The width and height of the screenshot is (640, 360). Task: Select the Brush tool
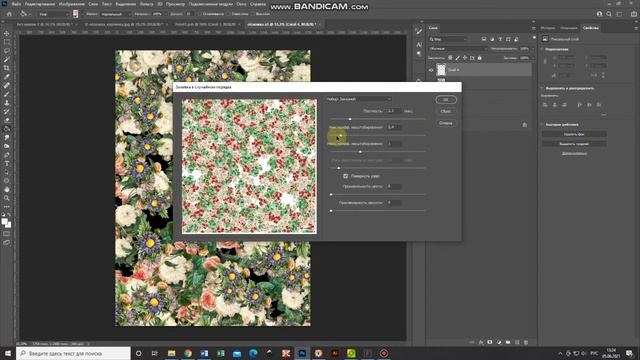(x=7, y=94)
